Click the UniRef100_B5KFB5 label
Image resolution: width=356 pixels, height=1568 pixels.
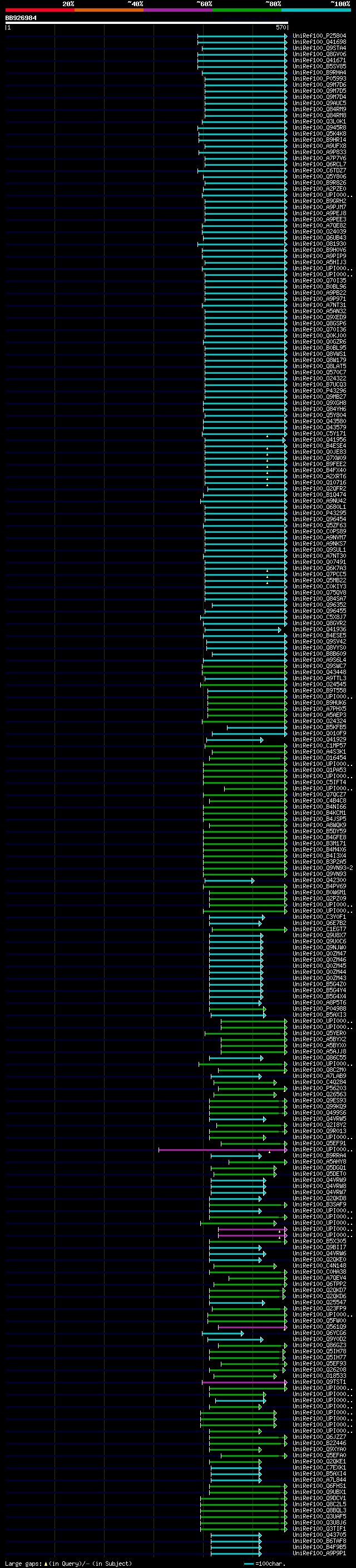[319, 728]
